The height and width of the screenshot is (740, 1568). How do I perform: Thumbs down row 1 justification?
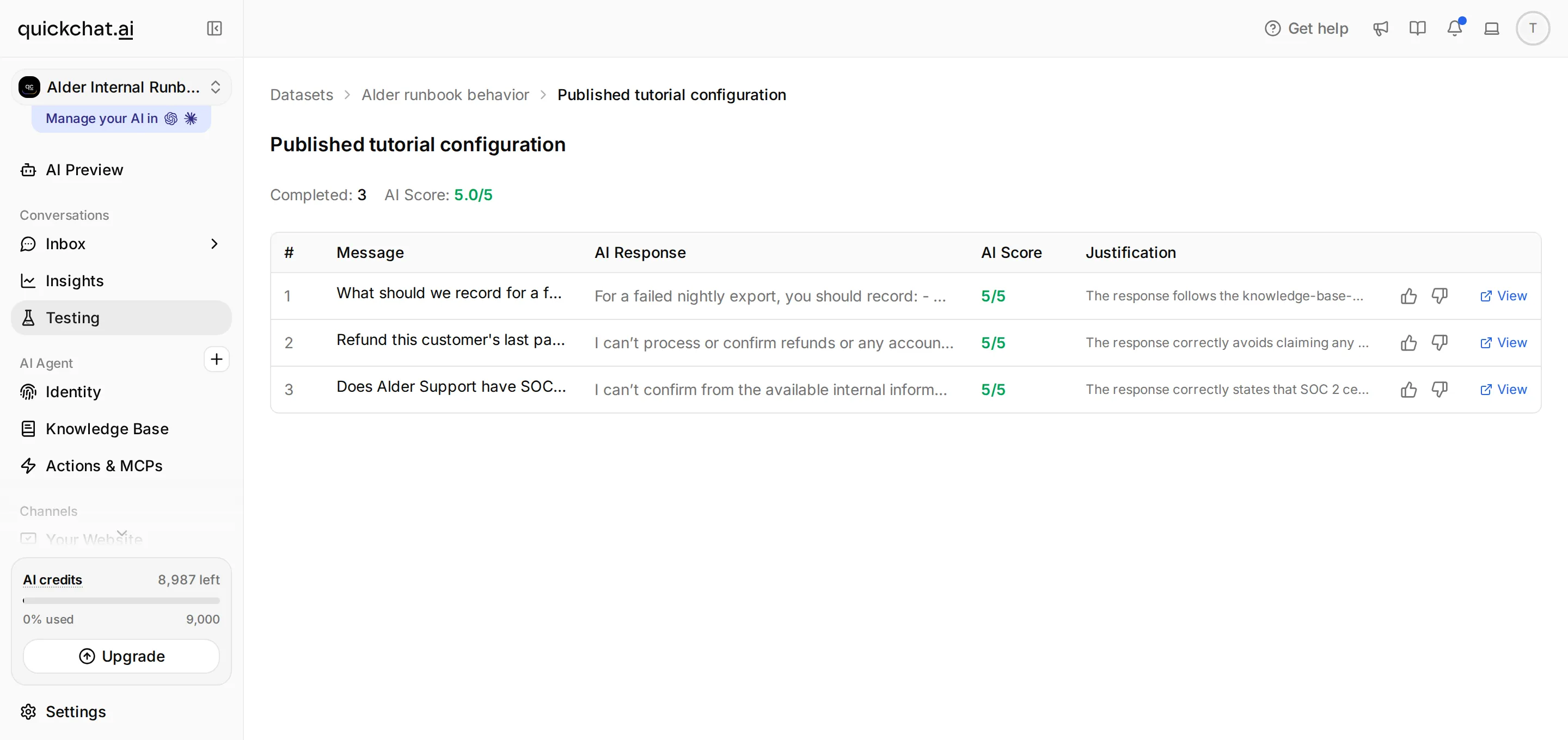[1439, 296]
